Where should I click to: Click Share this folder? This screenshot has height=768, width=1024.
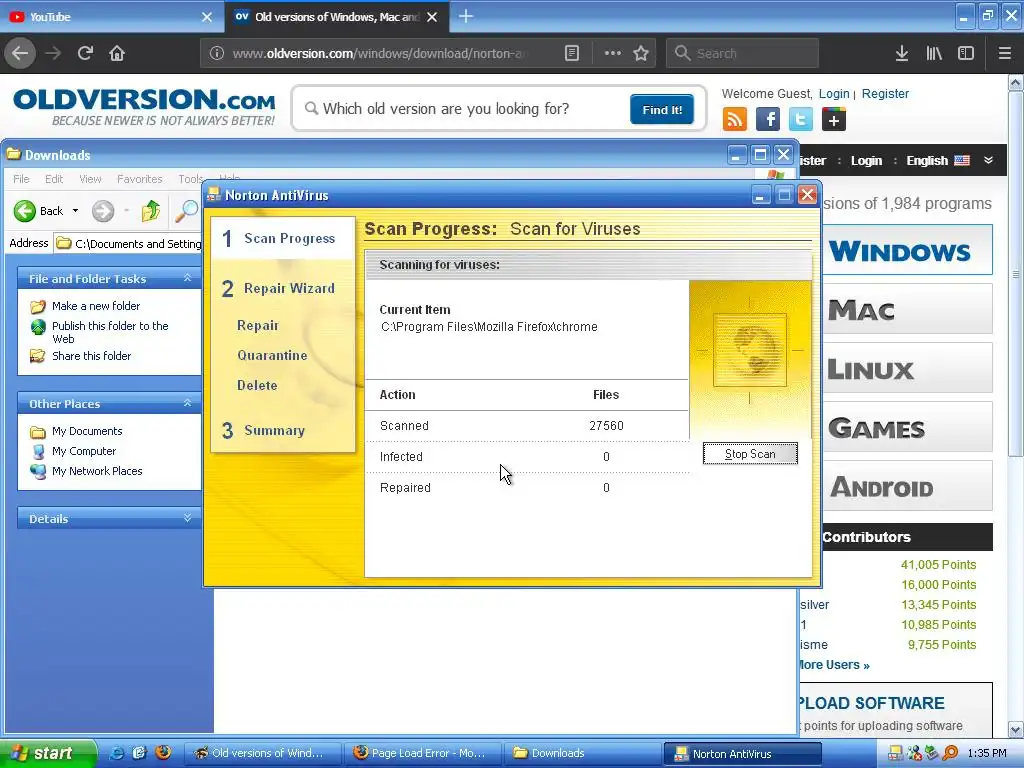[91, 356]
